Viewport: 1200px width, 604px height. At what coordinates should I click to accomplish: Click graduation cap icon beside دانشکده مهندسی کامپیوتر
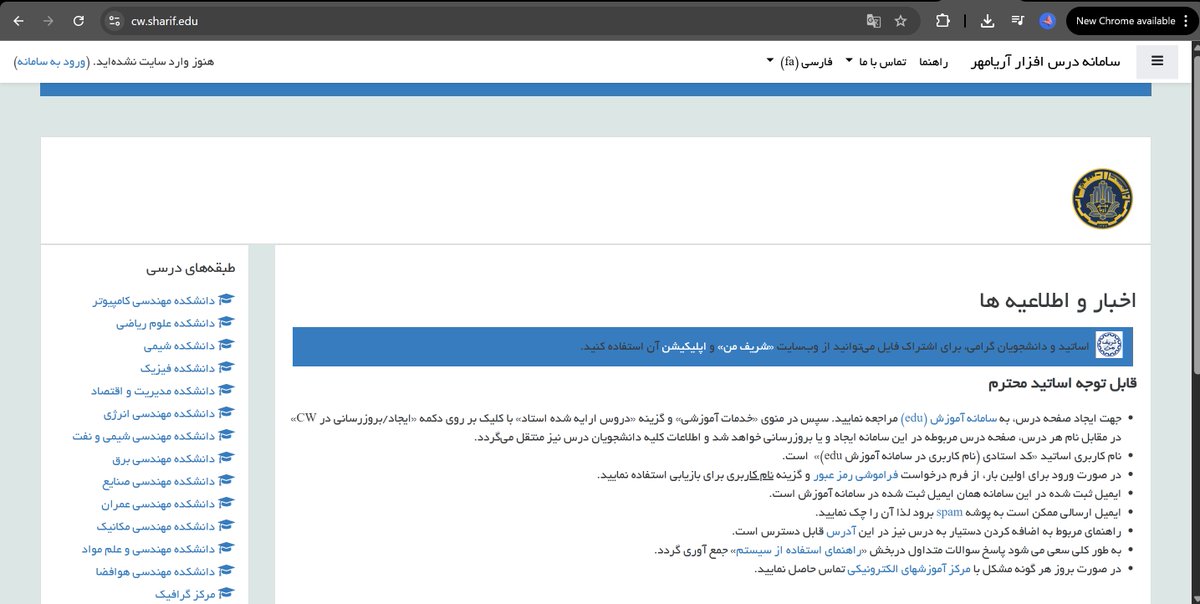click(226, 300)
